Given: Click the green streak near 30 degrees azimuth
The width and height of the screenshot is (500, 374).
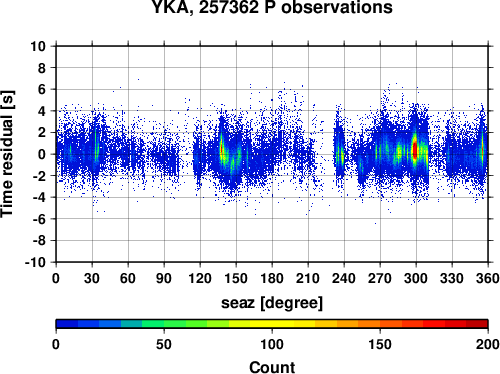Looking at the screenshot, I should point(95,147).
